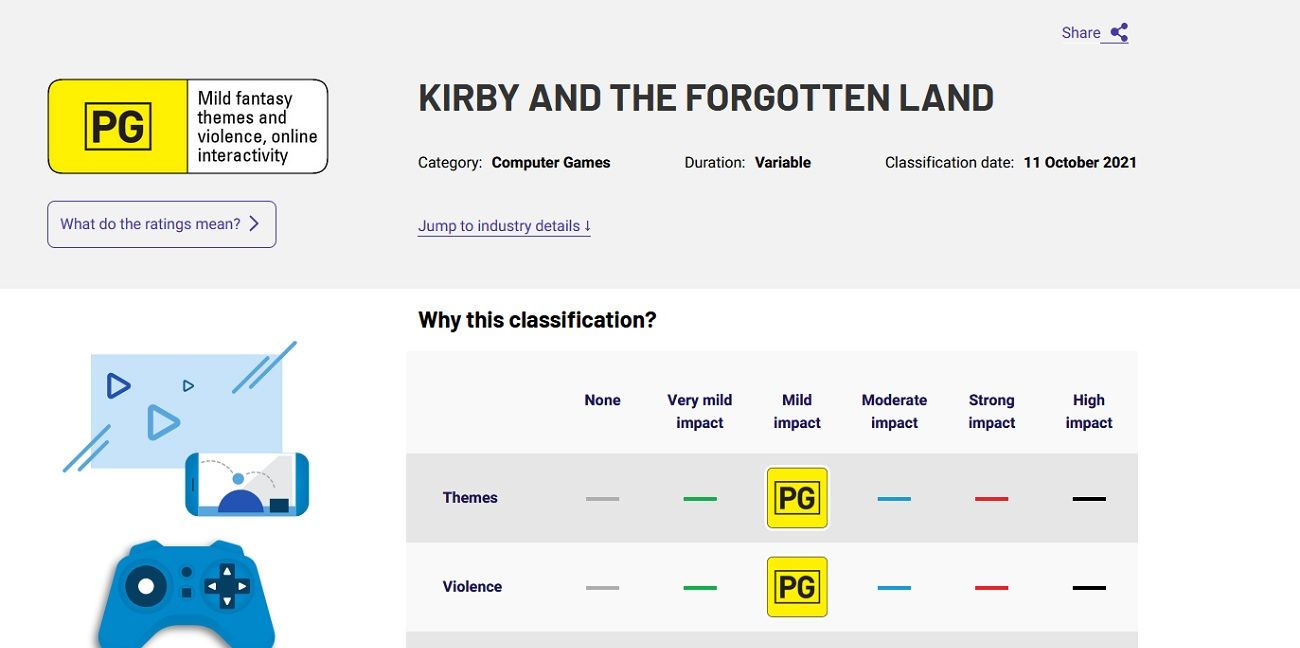Open What do the ratings mean?
1300x648 pixels.
pos(162,224)
